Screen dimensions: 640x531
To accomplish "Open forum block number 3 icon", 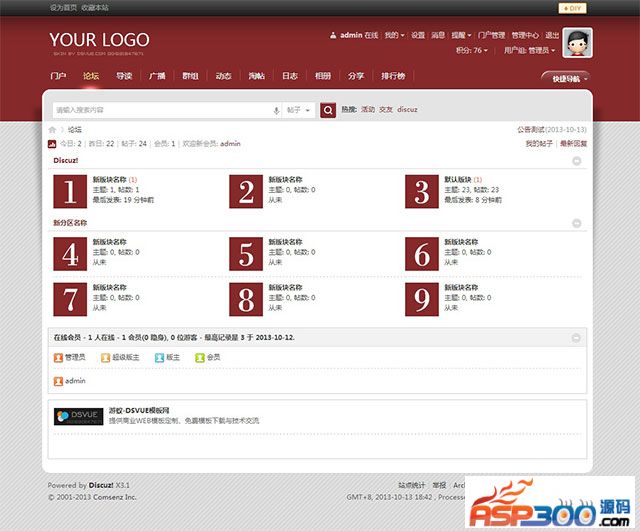I will tap(422, 191).
